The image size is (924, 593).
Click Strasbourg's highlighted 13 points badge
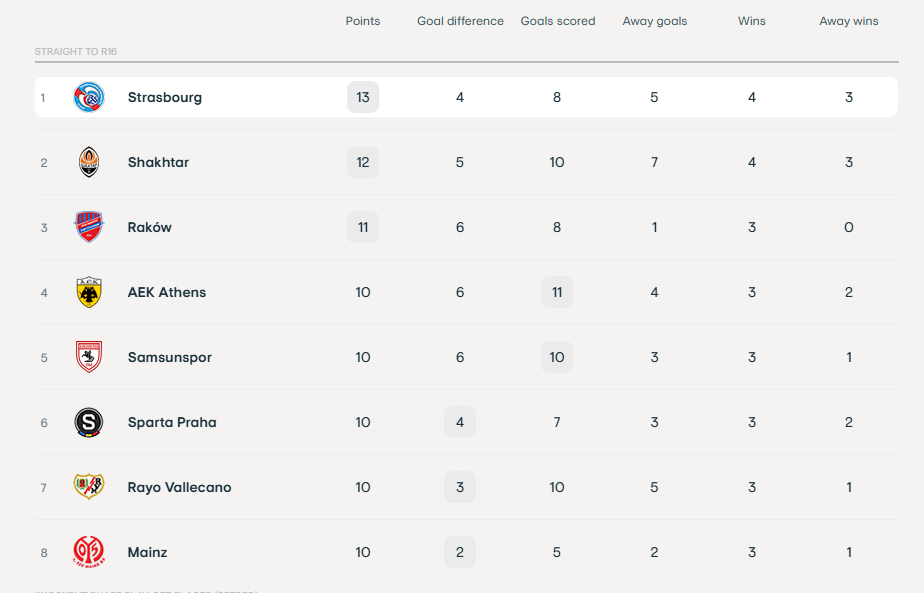[x=363, y=97]
